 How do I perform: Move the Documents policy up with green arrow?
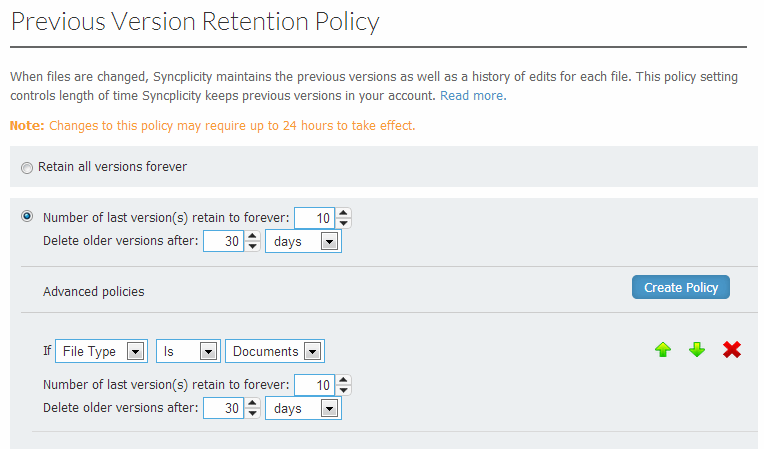click(663, 350)
